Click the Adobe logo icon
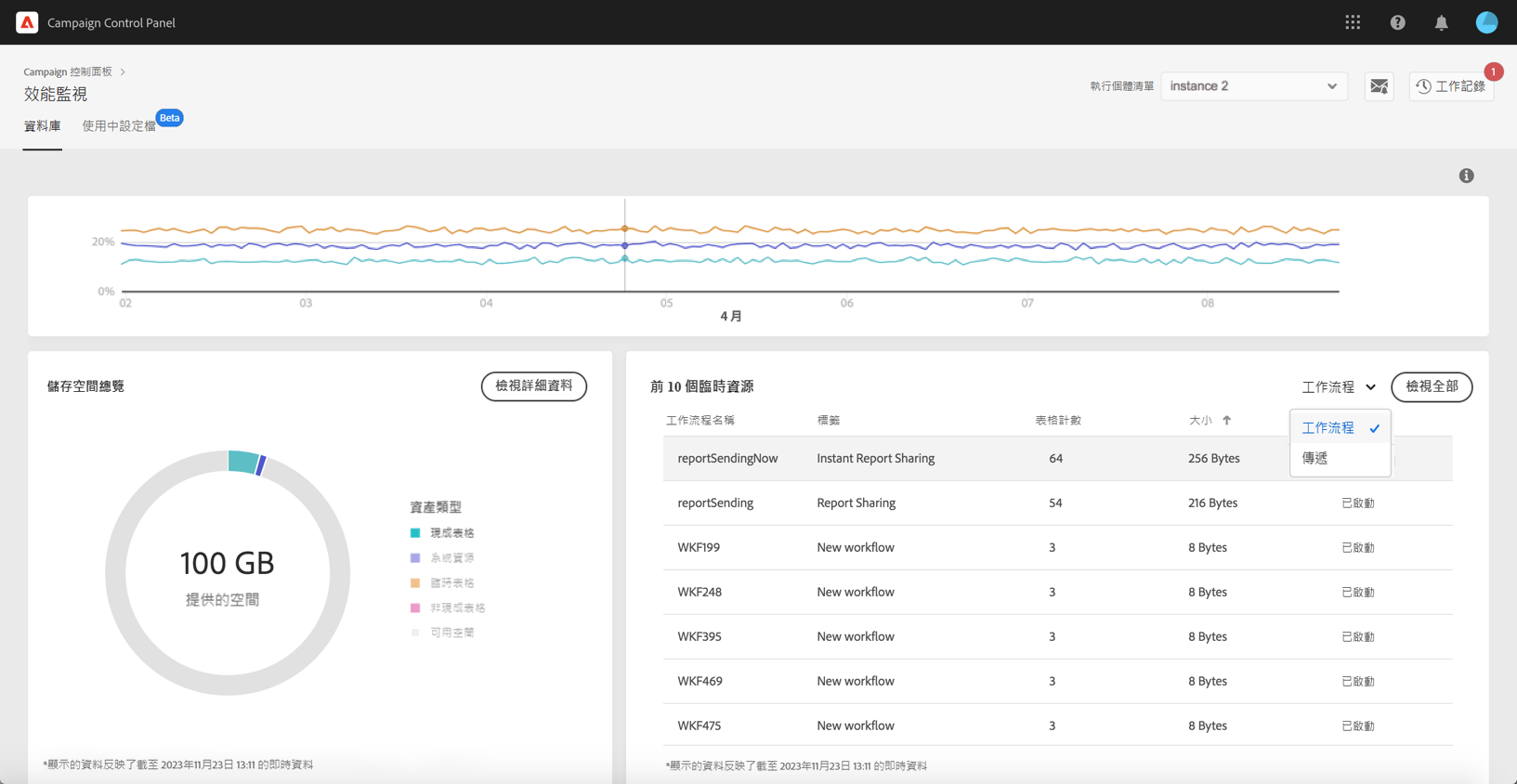 (x=27, y=22)
